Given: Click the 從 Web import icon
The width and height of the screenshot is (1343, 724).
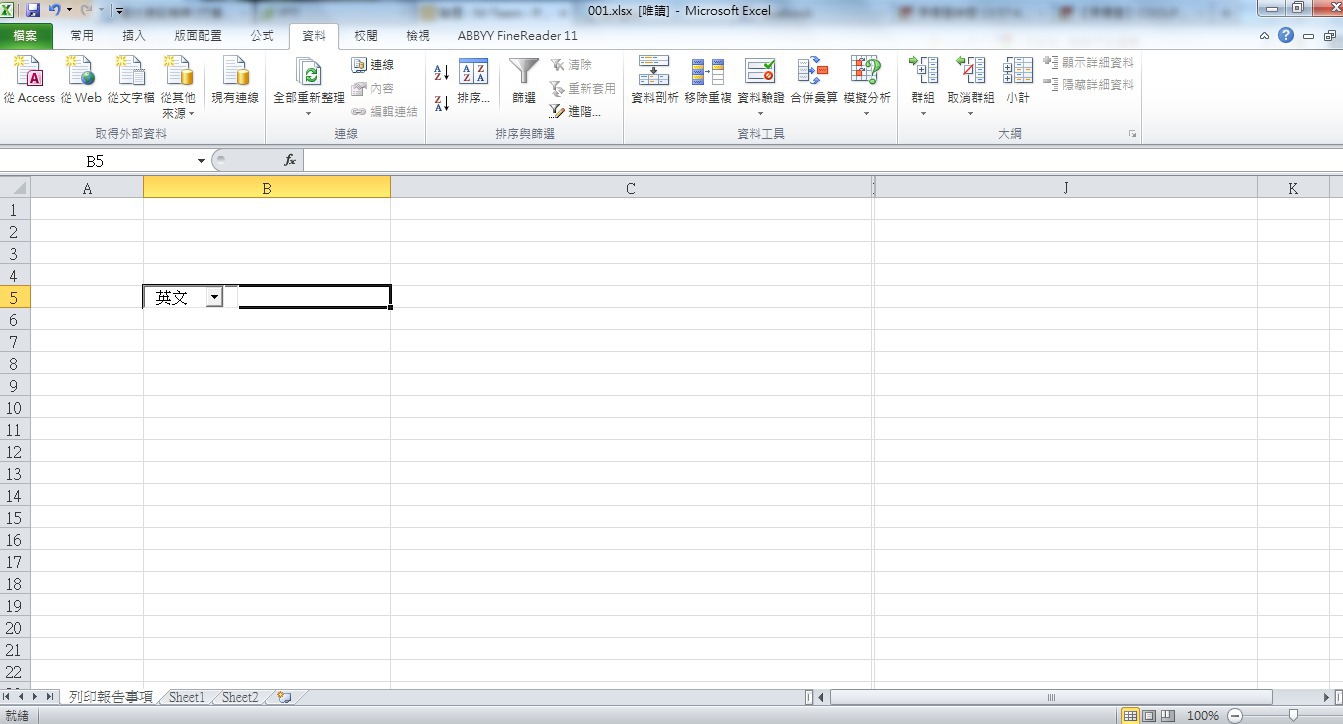Looking at the screenshot, I should pyautogui.click(x=81, y=80).
